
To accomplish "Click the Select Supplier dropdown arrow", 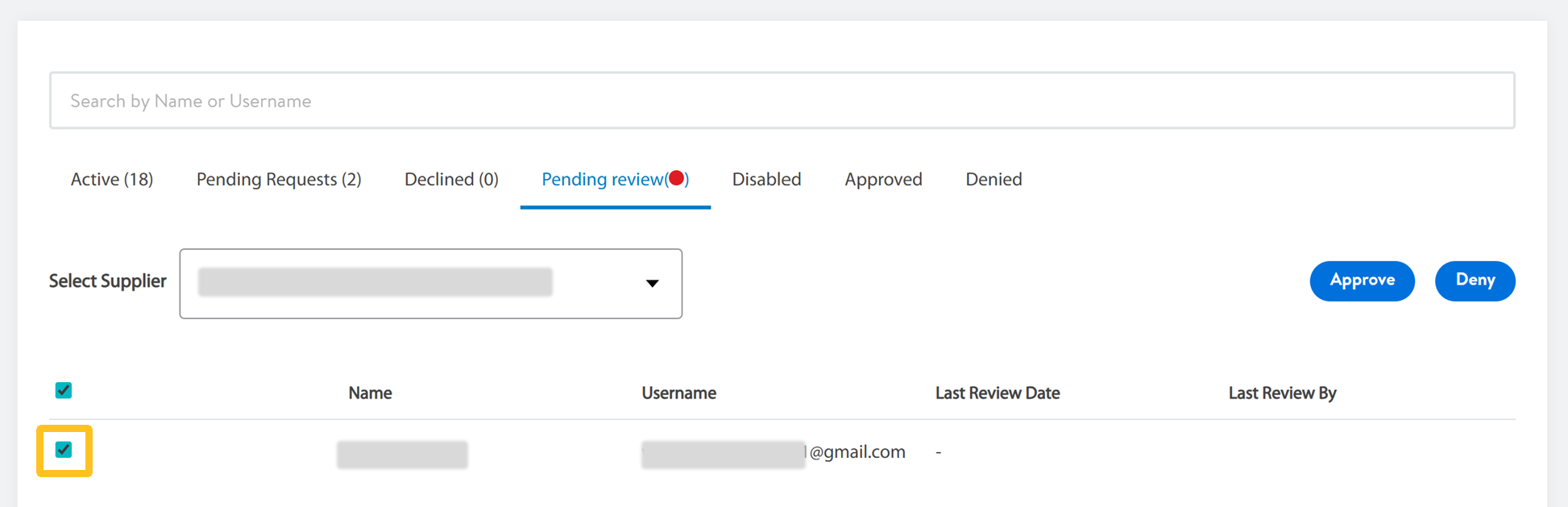I will click(652, 283).
